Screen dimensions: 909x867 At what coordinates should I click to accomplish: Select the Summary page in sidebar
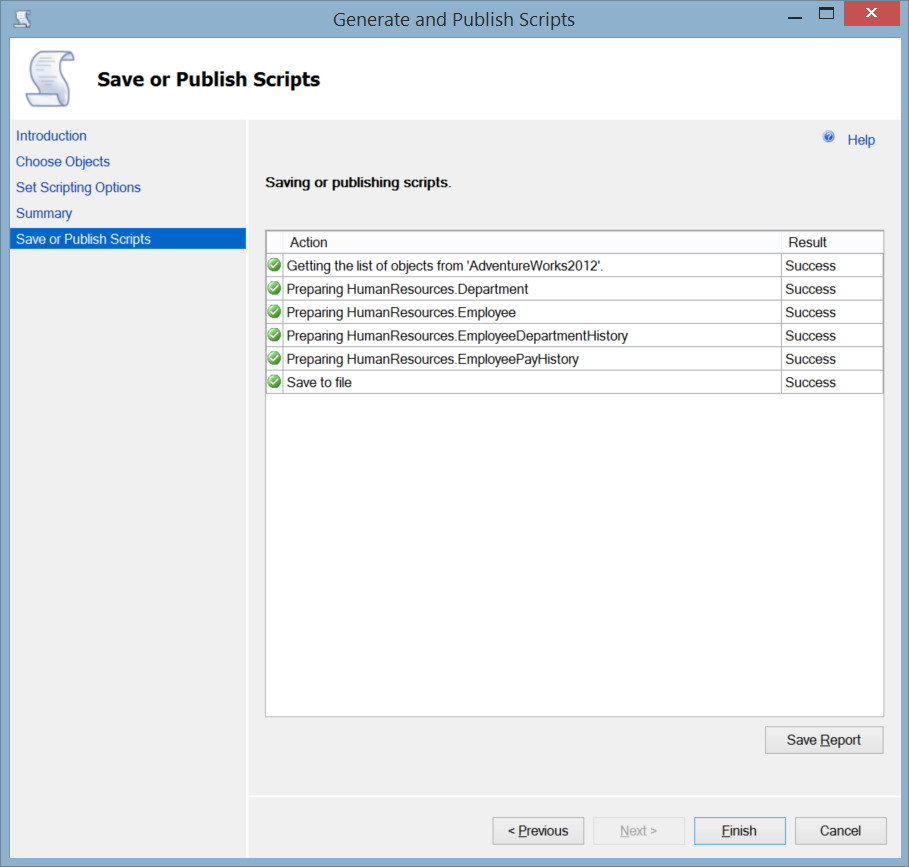44,214
